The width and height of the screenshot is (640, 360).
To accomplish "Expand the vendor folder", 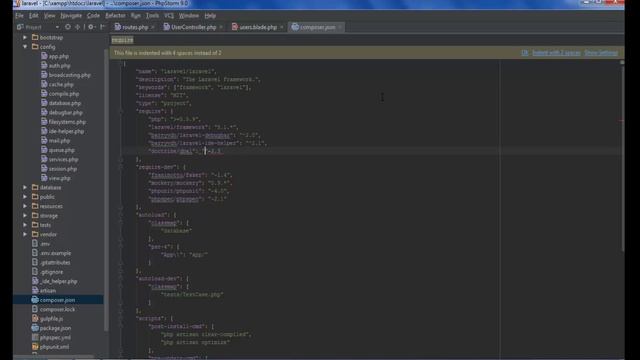I will pos(25,234).
